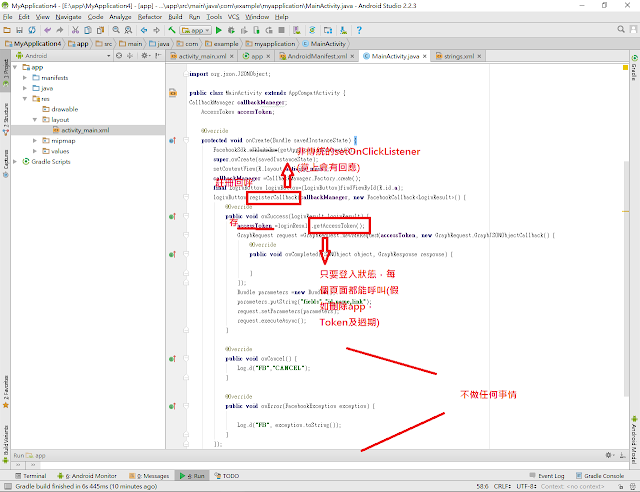Click the Make Project hammer icon
This screenshot has width=640, height=492.
[x=172, y=30]
